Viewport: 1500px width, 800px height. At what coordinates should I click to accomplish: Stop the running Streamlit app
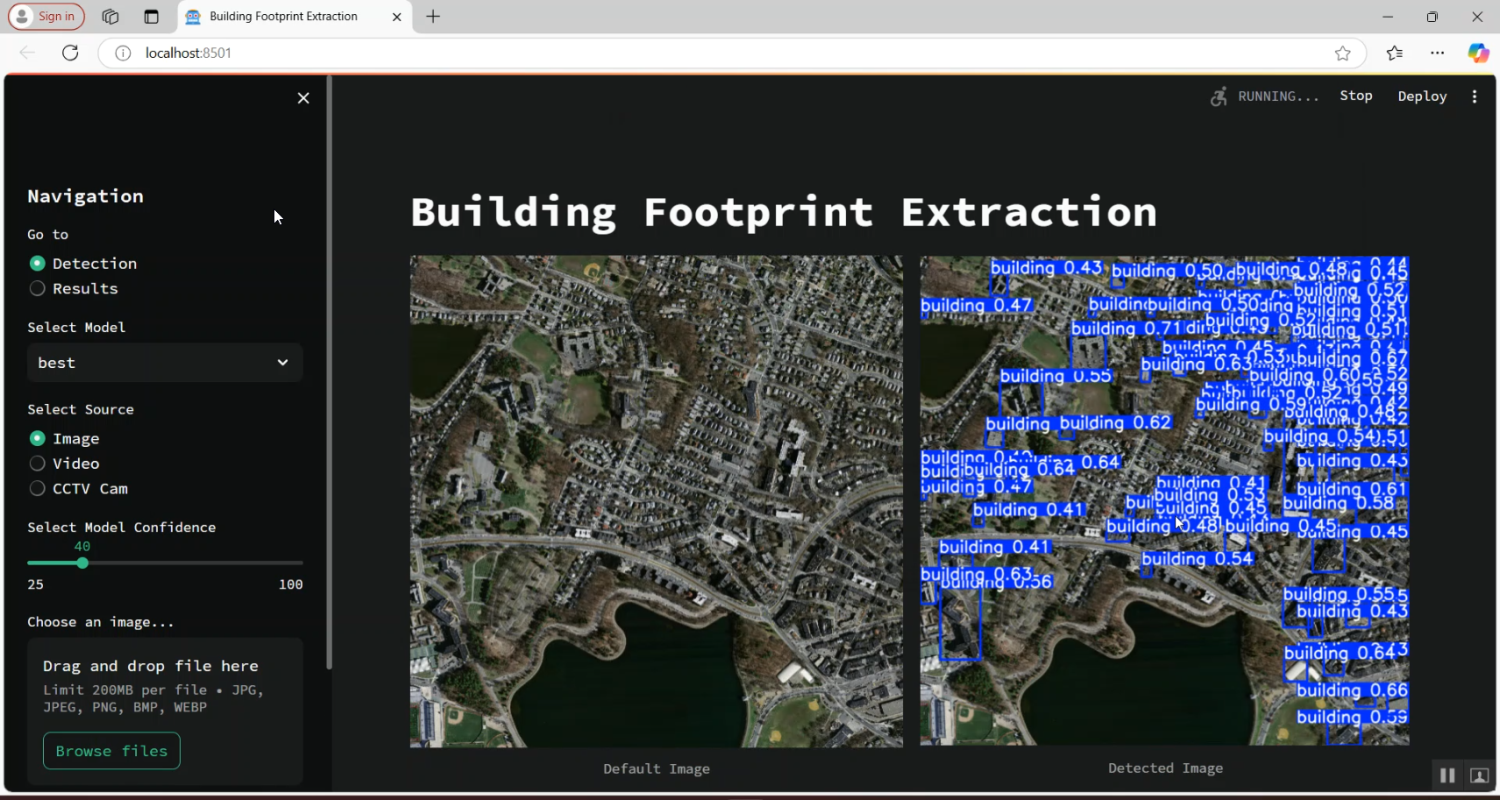(1355, 95)
